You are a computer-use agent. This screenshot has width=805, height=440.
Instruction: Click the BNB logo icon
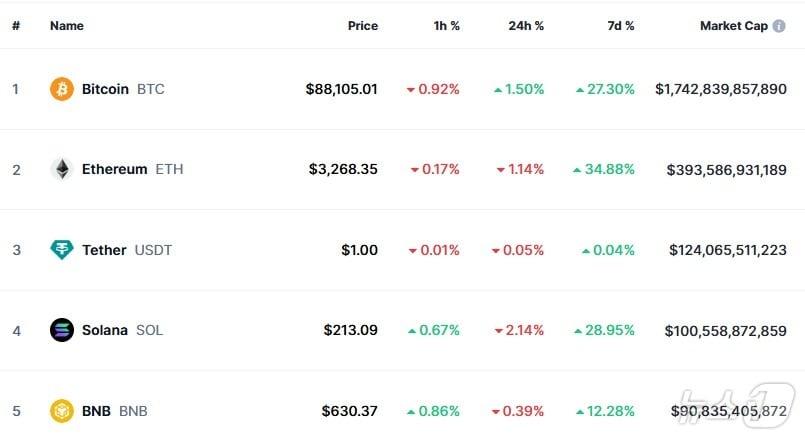point(62,410)
